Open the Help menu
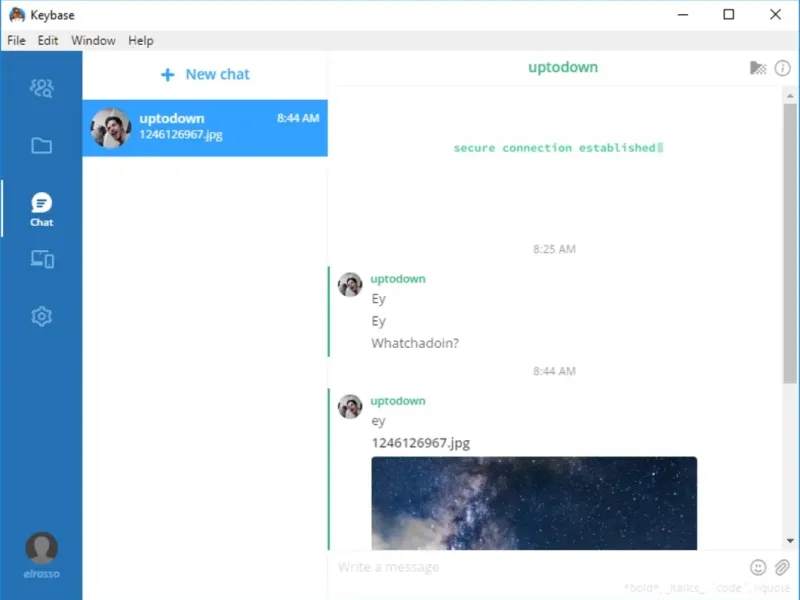The image size is (800, 600). point(140,40)
